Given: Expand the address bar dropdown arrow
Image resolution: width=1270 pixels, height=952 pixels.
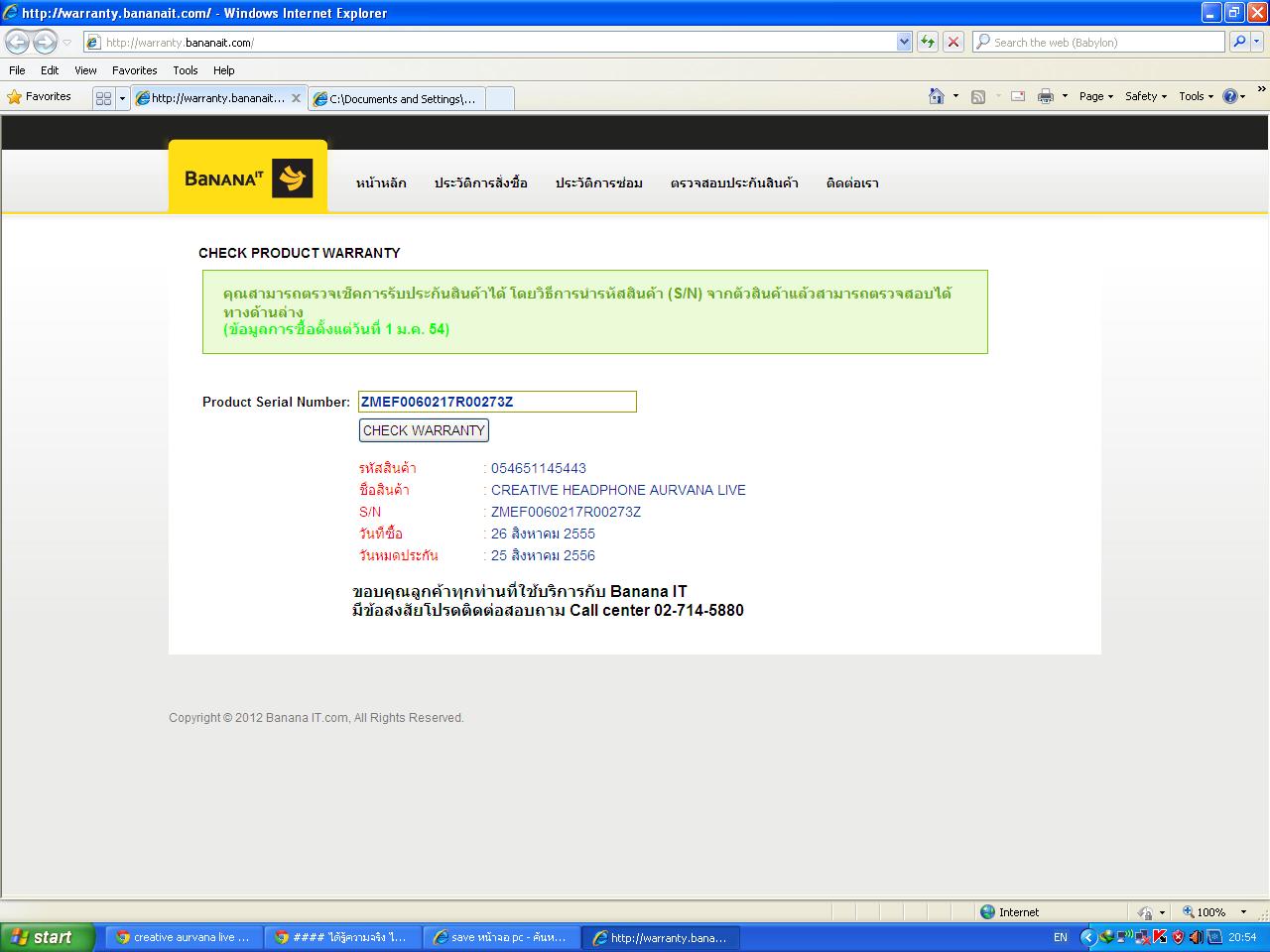Looking at the screenshot, I should [x=904, y=42].
